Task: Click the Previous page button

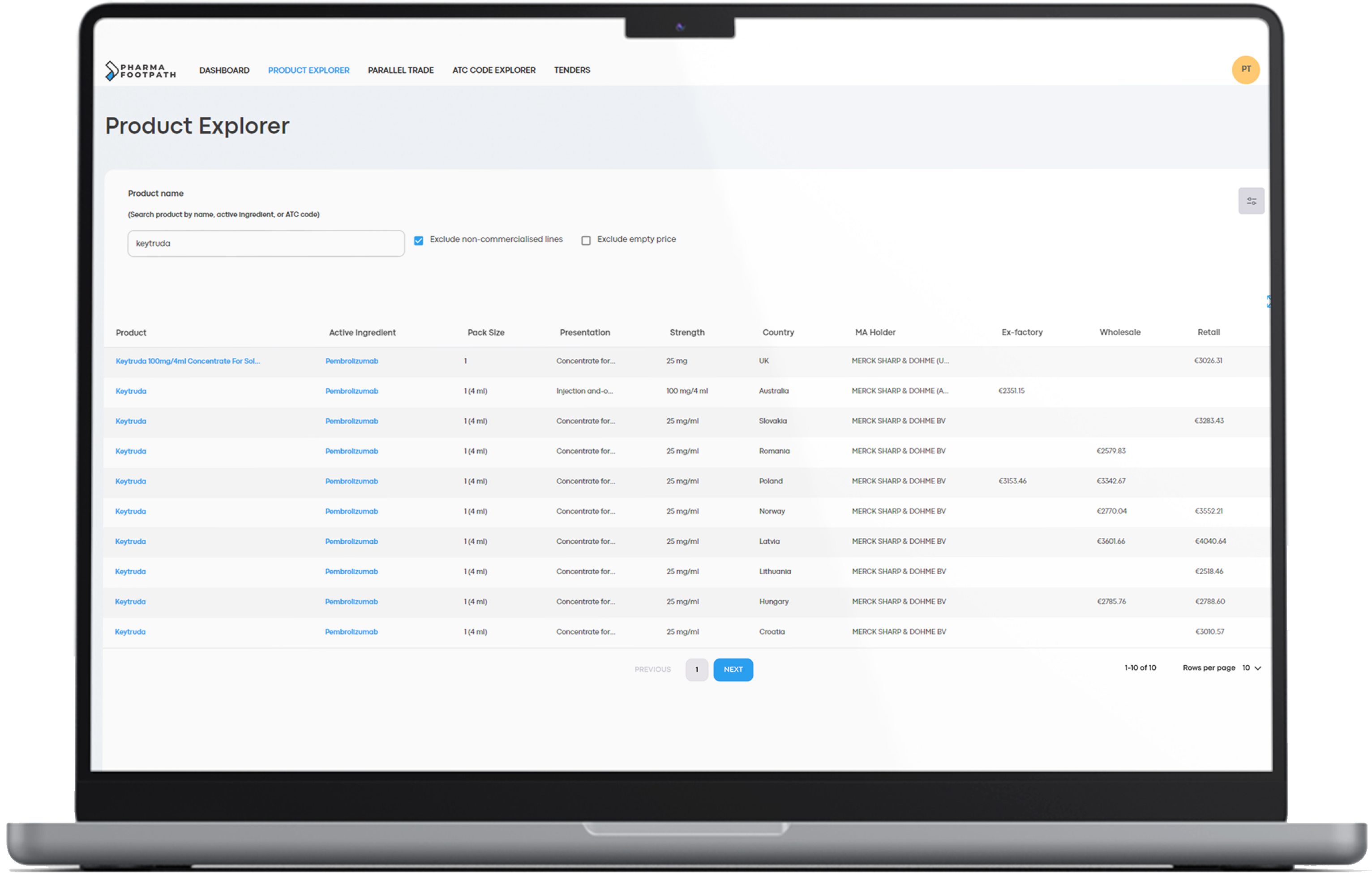Action: 653,670
